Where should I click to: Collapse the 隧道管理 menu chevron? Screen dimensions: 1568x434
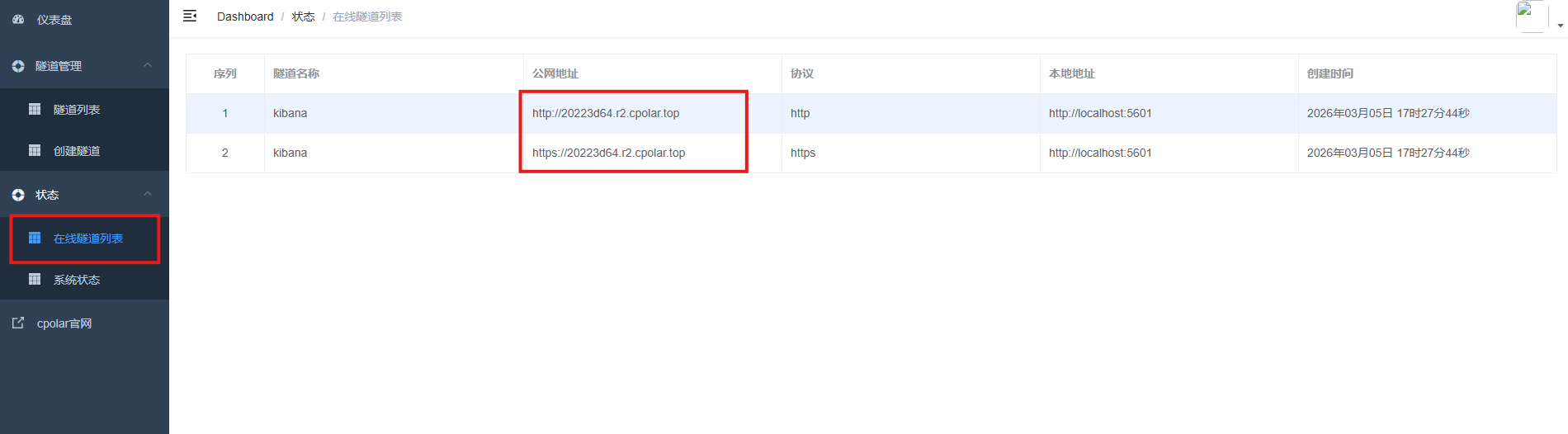click(x=148, y=65)
